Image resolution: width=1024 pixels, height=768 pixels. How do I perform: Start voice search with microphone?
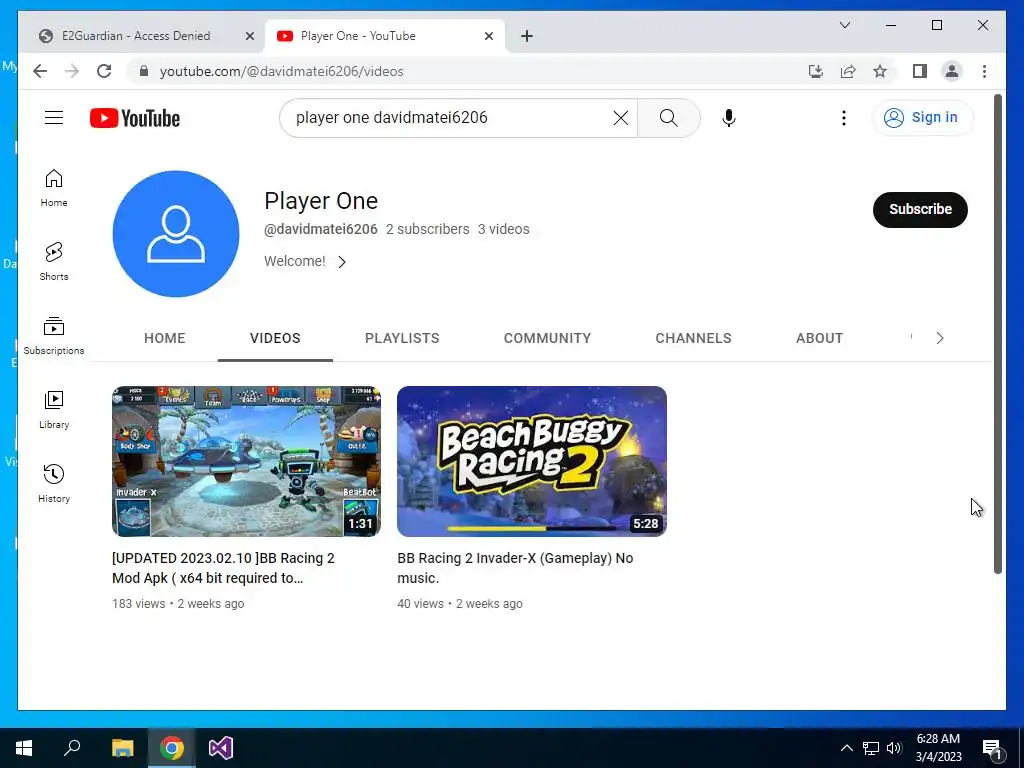pos(729,118)
